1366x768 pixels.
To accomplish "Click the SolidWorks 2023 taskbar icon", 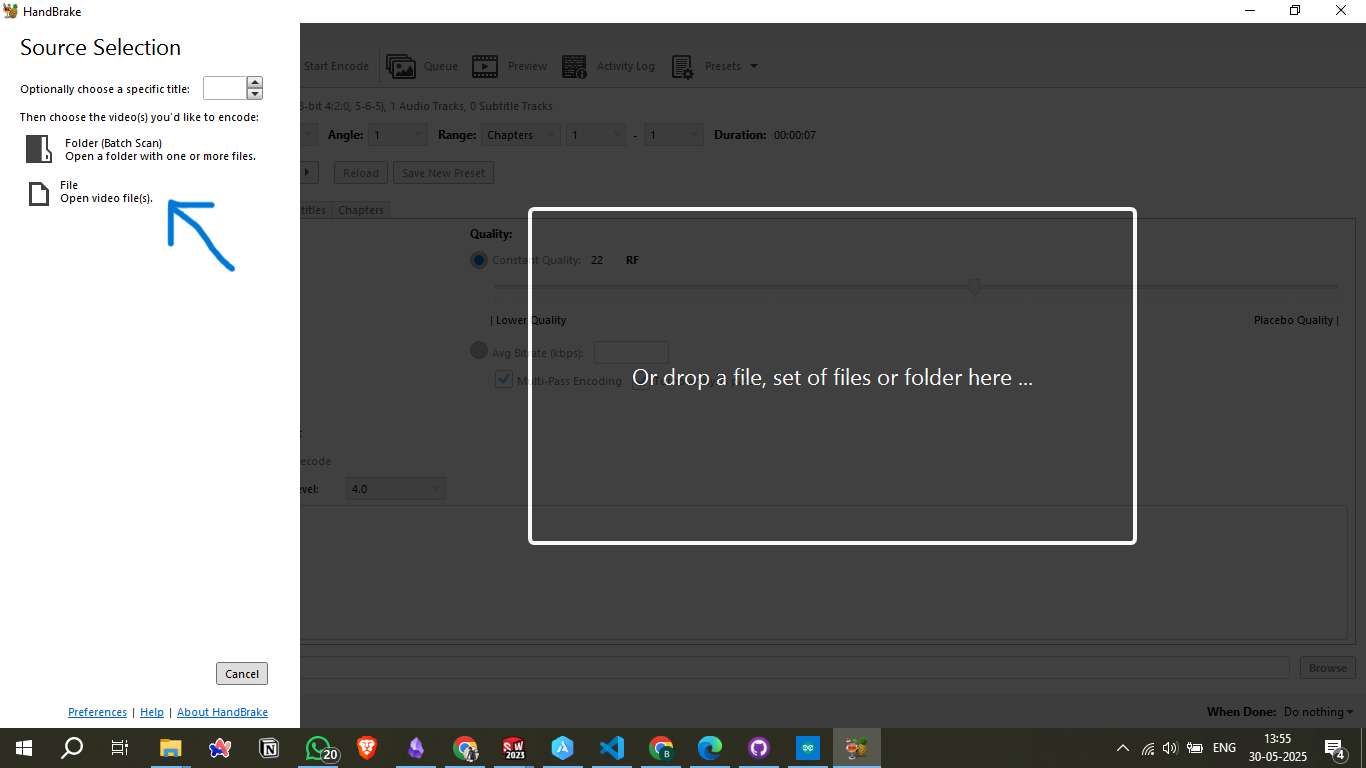I will [514, 748].
